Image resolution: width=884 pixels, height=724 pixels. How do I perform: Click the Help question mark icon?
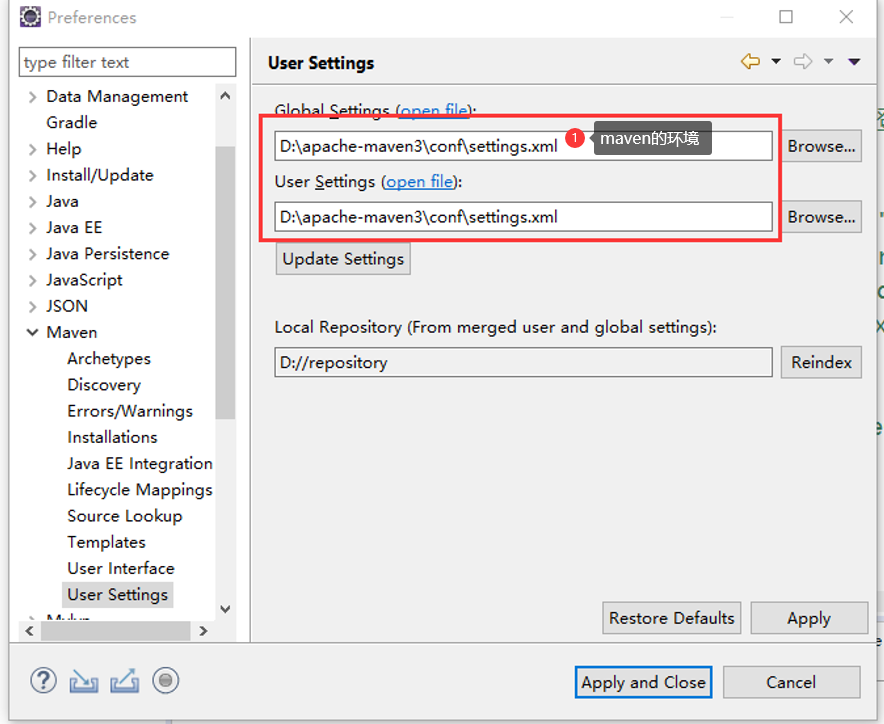tap(43, 681)
